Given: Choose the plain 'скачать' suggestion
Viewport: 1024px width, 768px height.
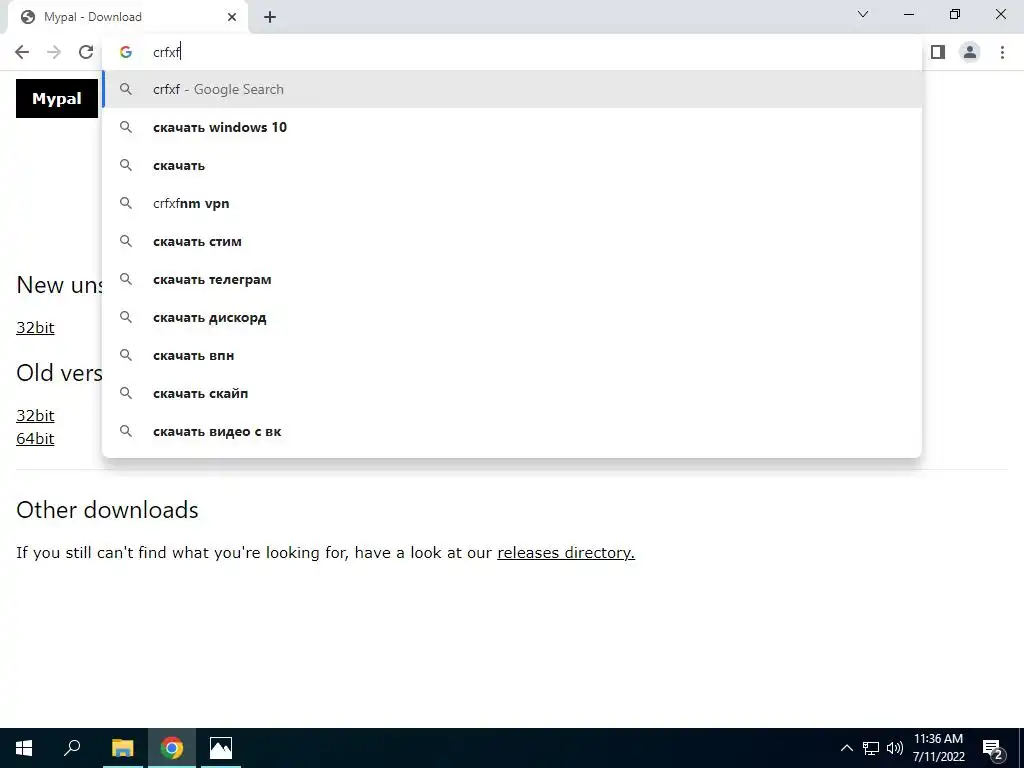Looking at the screenshot, I should pos(512,165).
